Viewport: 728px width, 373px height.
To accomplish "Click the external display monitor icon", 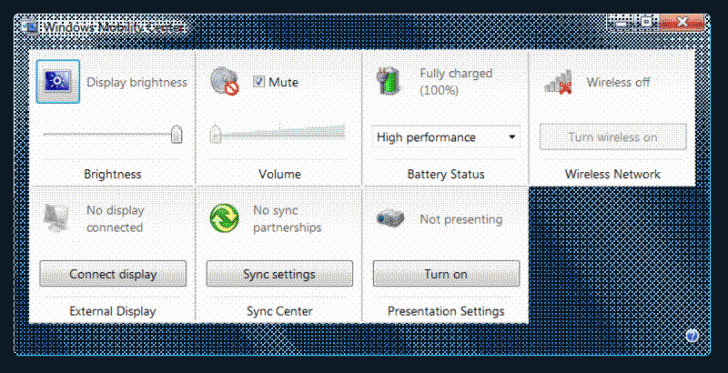I will tap(56, 218).
